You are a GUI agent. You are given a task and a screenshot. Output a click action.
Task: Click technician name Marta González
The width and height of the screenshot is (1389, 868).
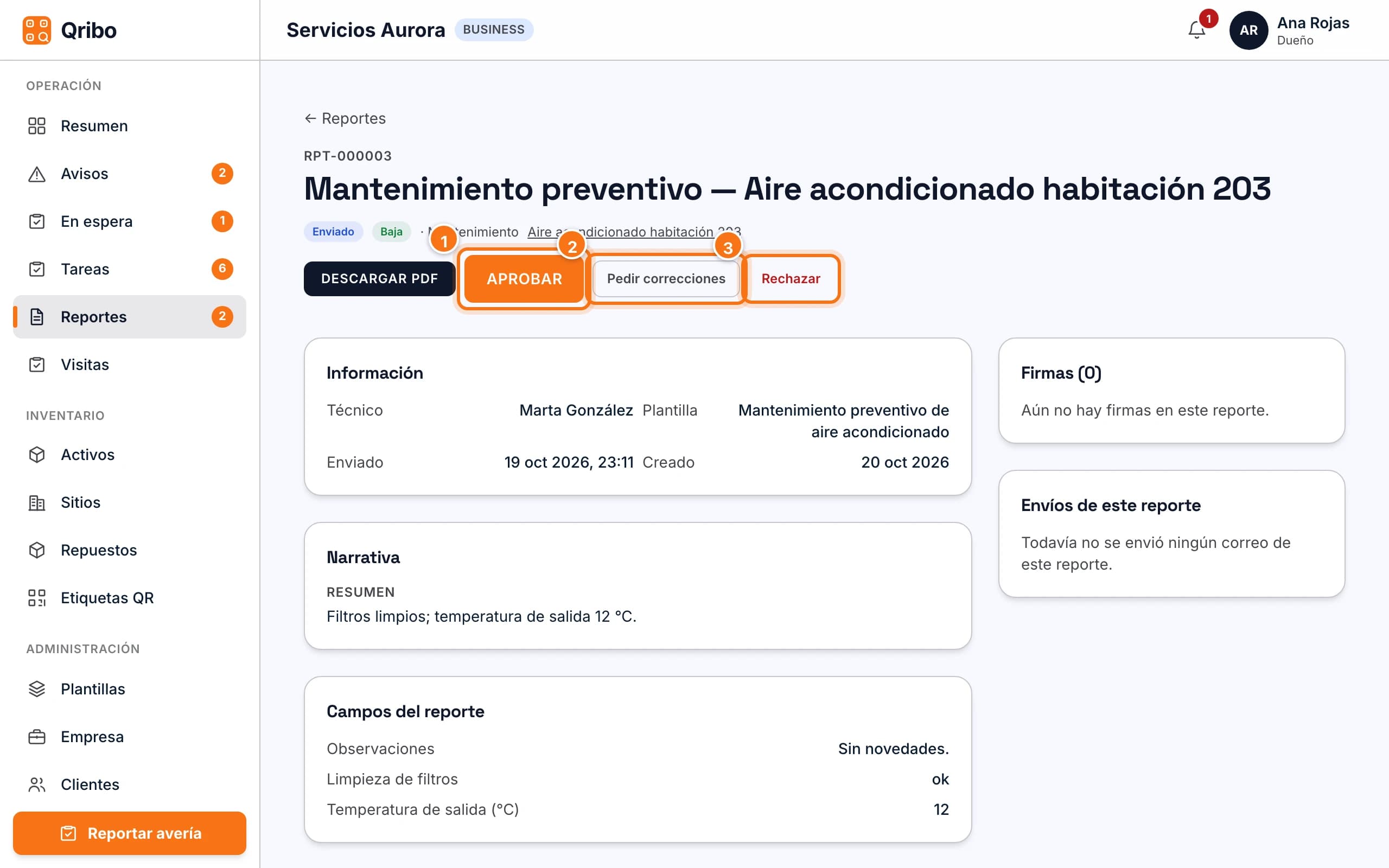576,410
